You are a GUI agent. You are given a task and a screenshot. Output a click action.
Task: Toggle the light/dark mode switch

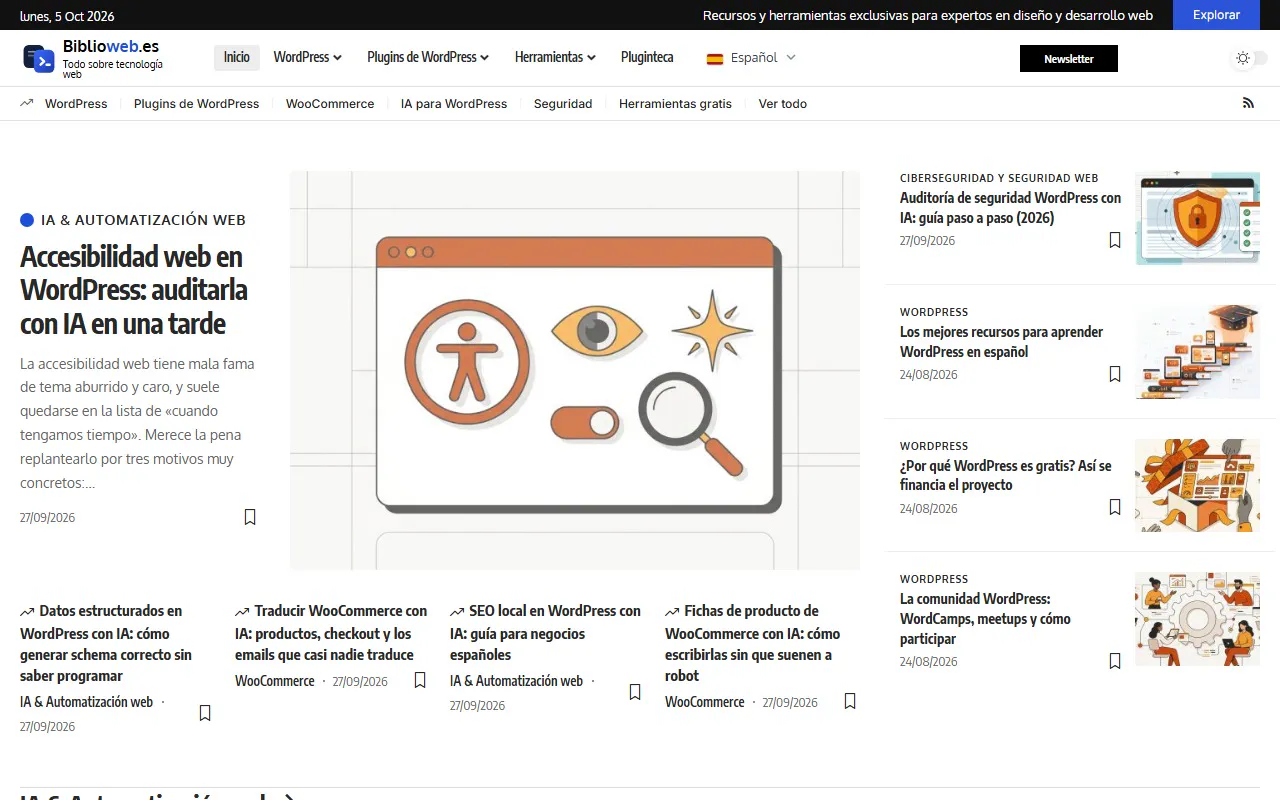(x=1250, y=58)
